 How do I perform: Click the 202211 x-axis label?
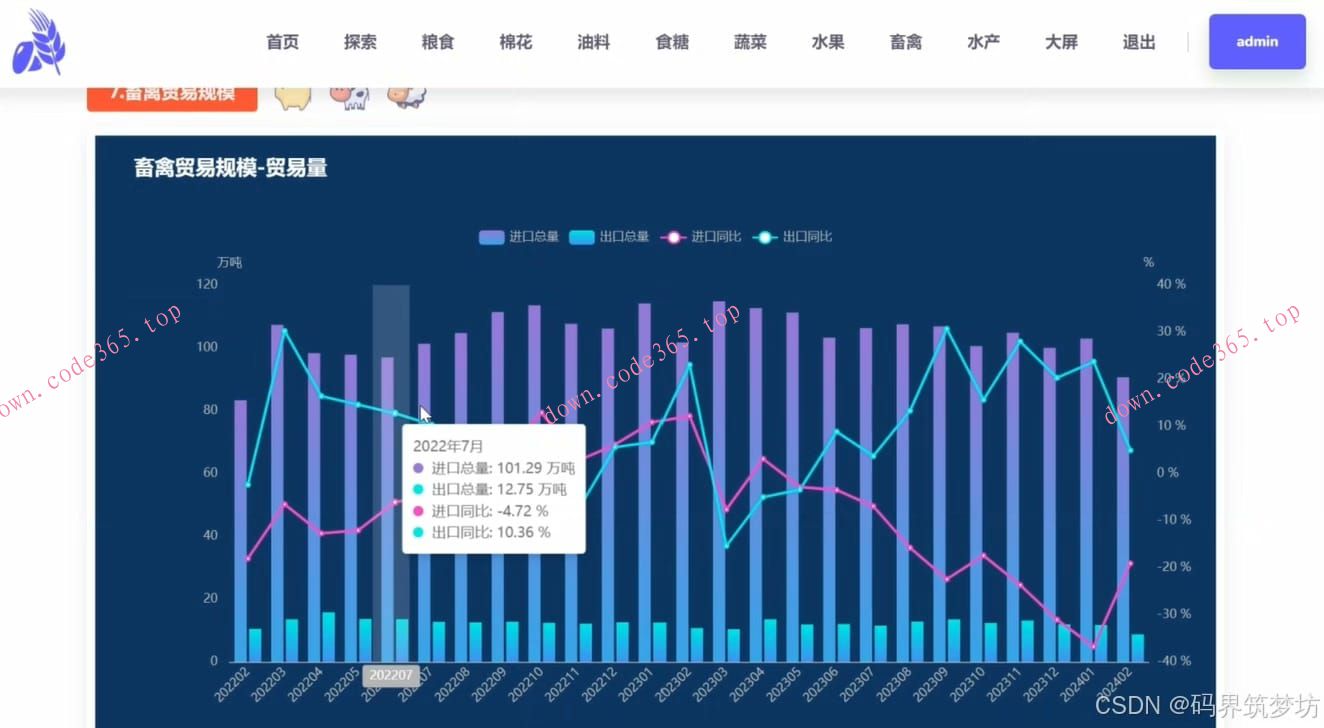tap(565, 684)
